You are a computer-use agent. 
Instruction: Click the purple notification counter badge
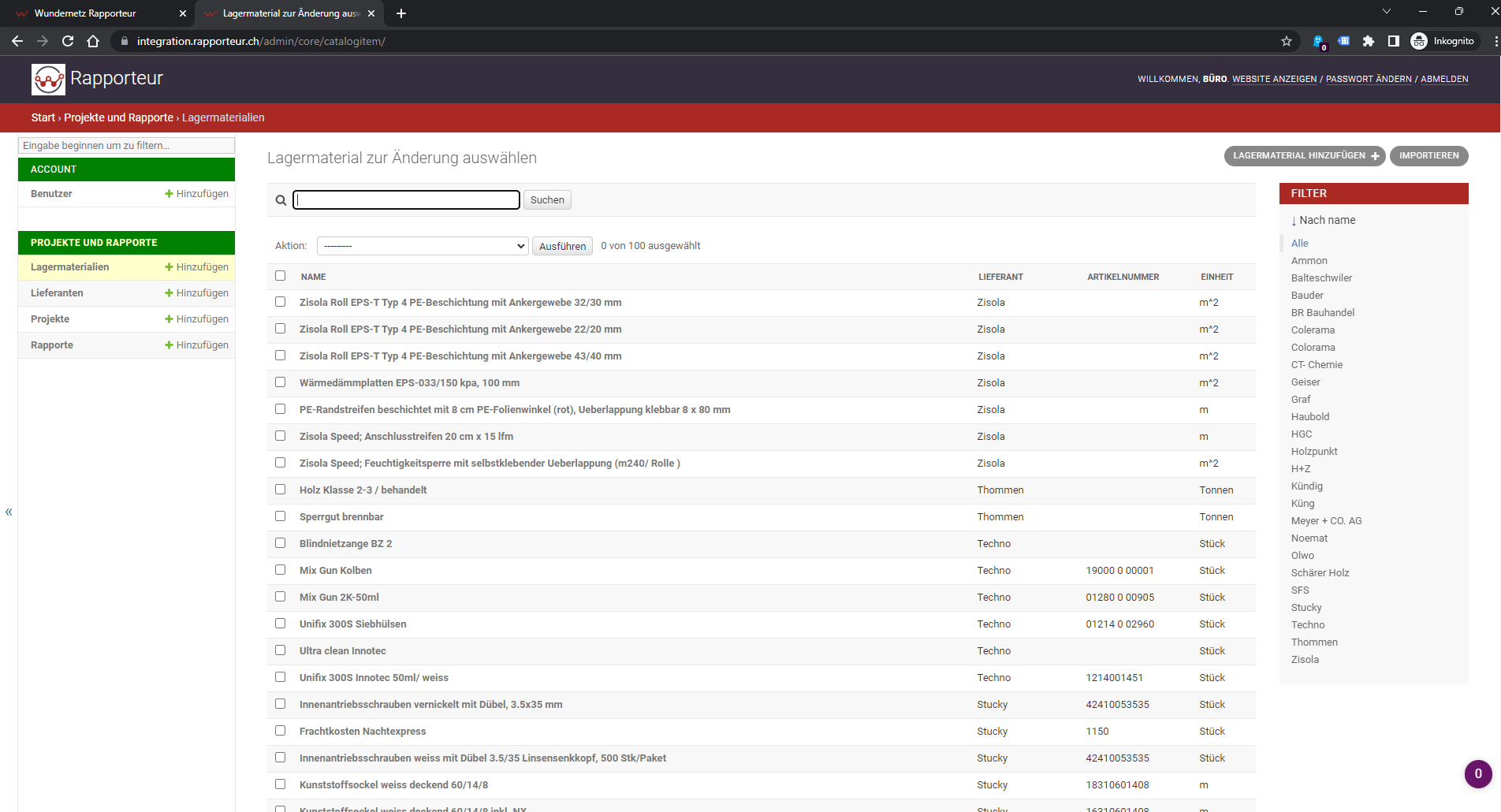pyautogui.click(x=1478, y=773)
